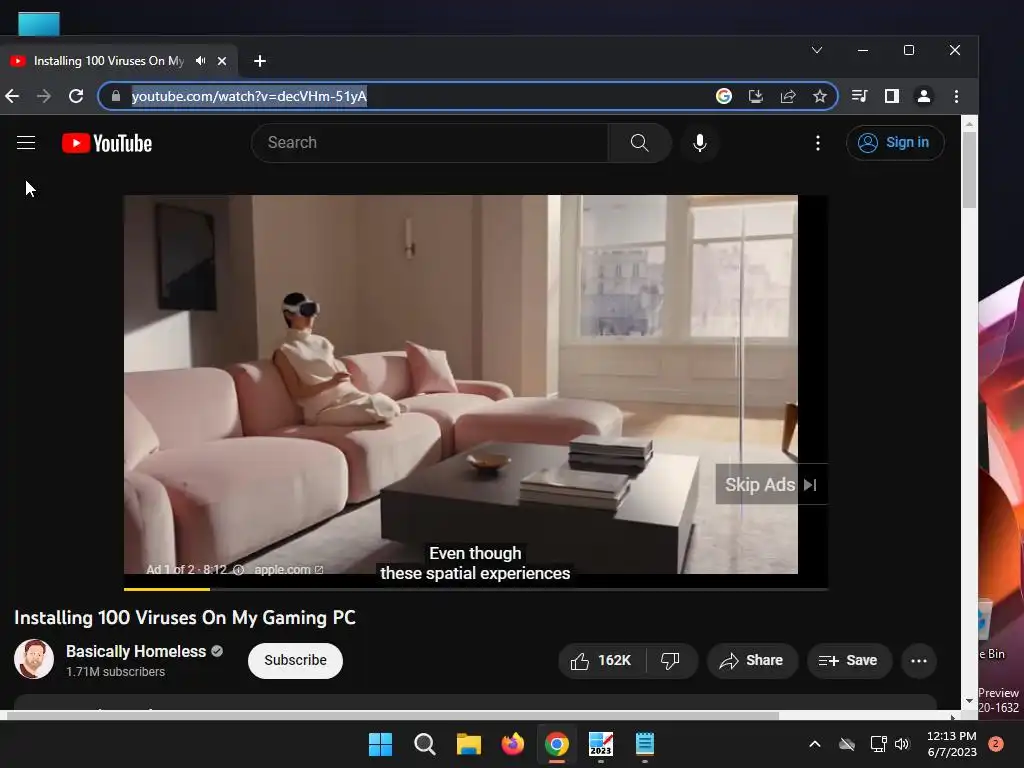Skip the Apple ad
The image size is (1024, 768).
(771, 485)
